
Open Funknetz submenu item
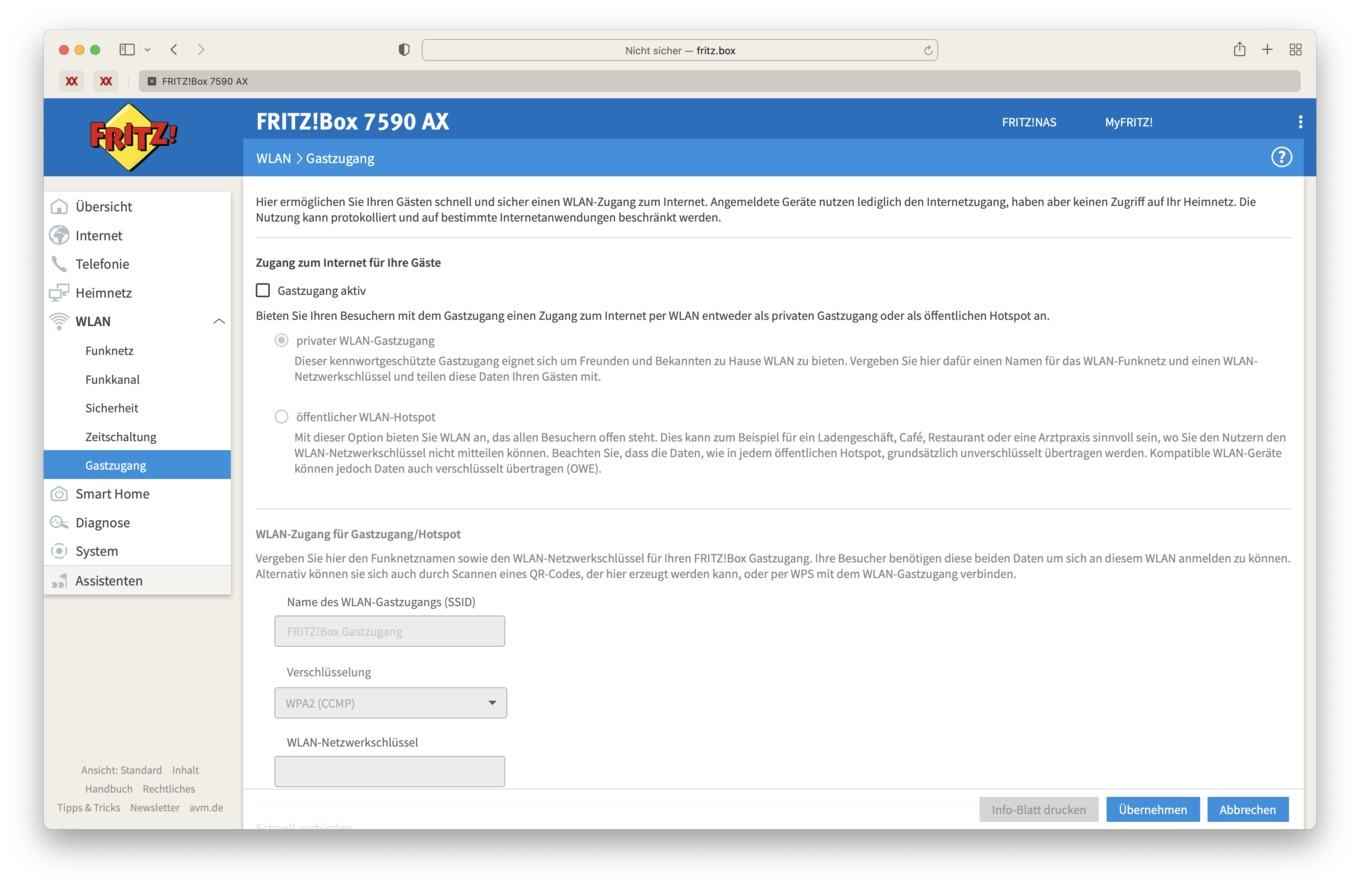click(x=109, y=351)
